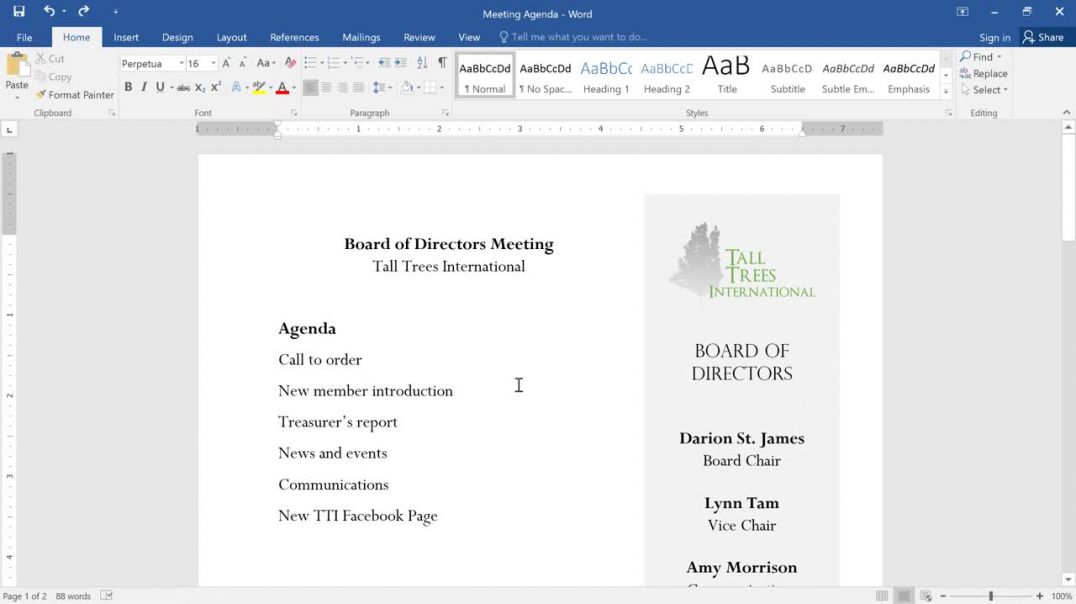Image resolution: width=1076 pixels, height=604 pixels.
Task: Switch to the Insert tab
Action: tap(126, 37)
